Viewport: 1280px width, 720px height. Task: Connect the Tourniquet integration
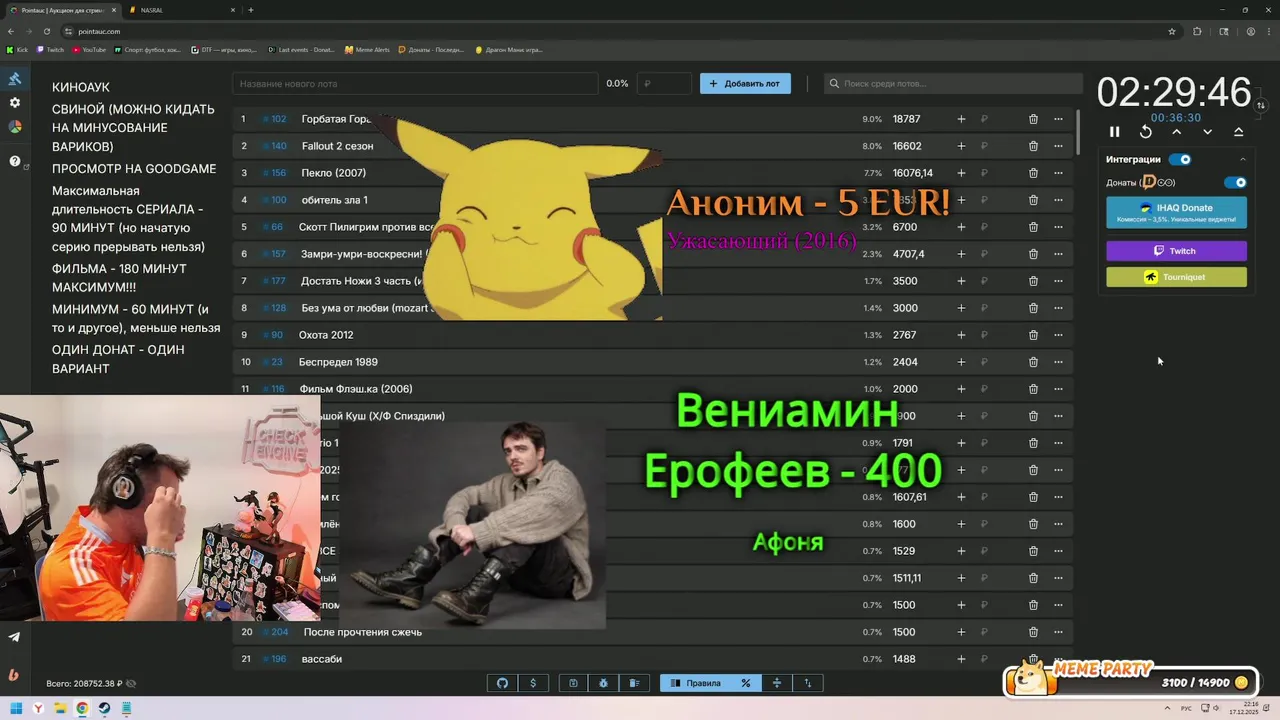coord(1176,277)
